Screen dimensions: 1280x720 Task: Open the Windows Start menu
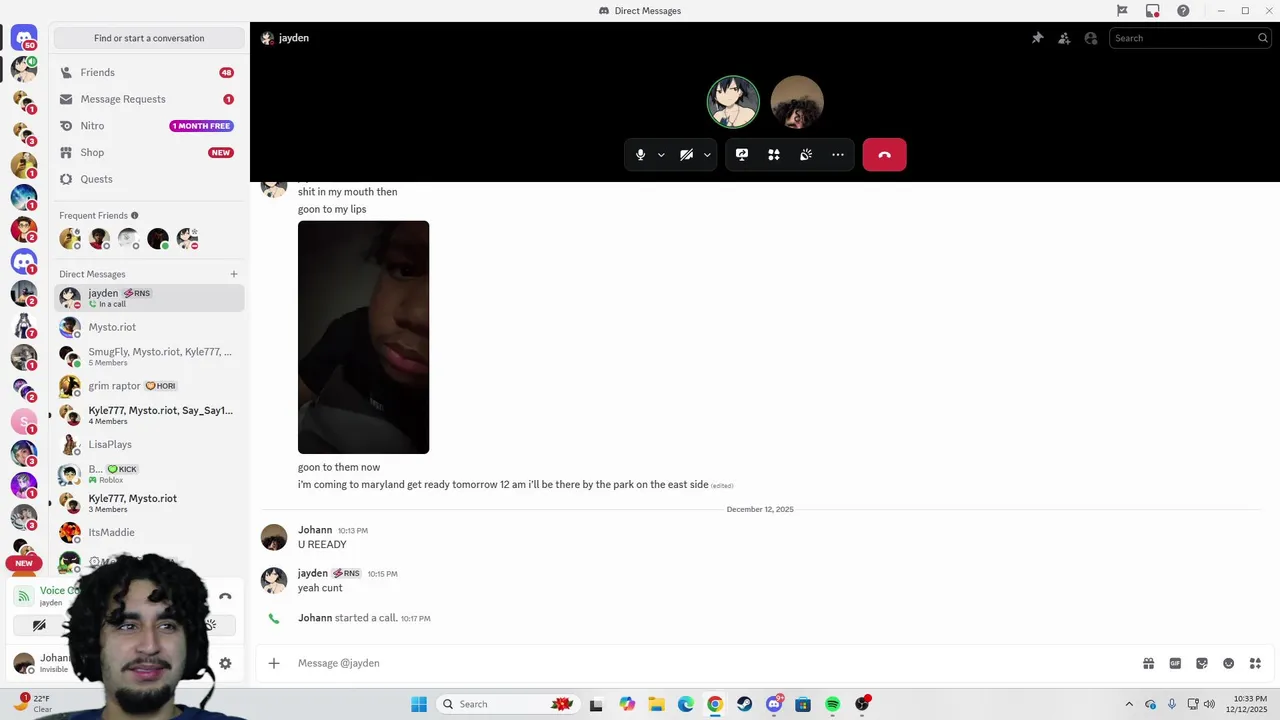pos(419,704)
